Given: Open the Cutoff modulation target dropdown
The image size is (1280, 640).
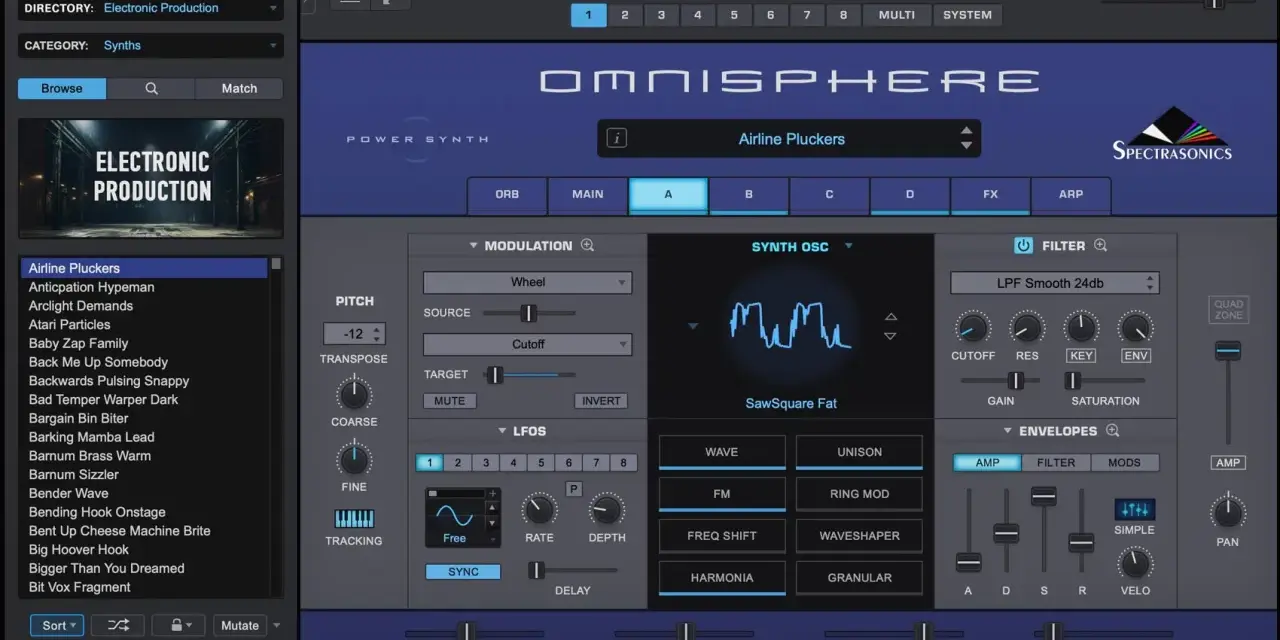Looking at the screenshot, I should tap(527, 344).
